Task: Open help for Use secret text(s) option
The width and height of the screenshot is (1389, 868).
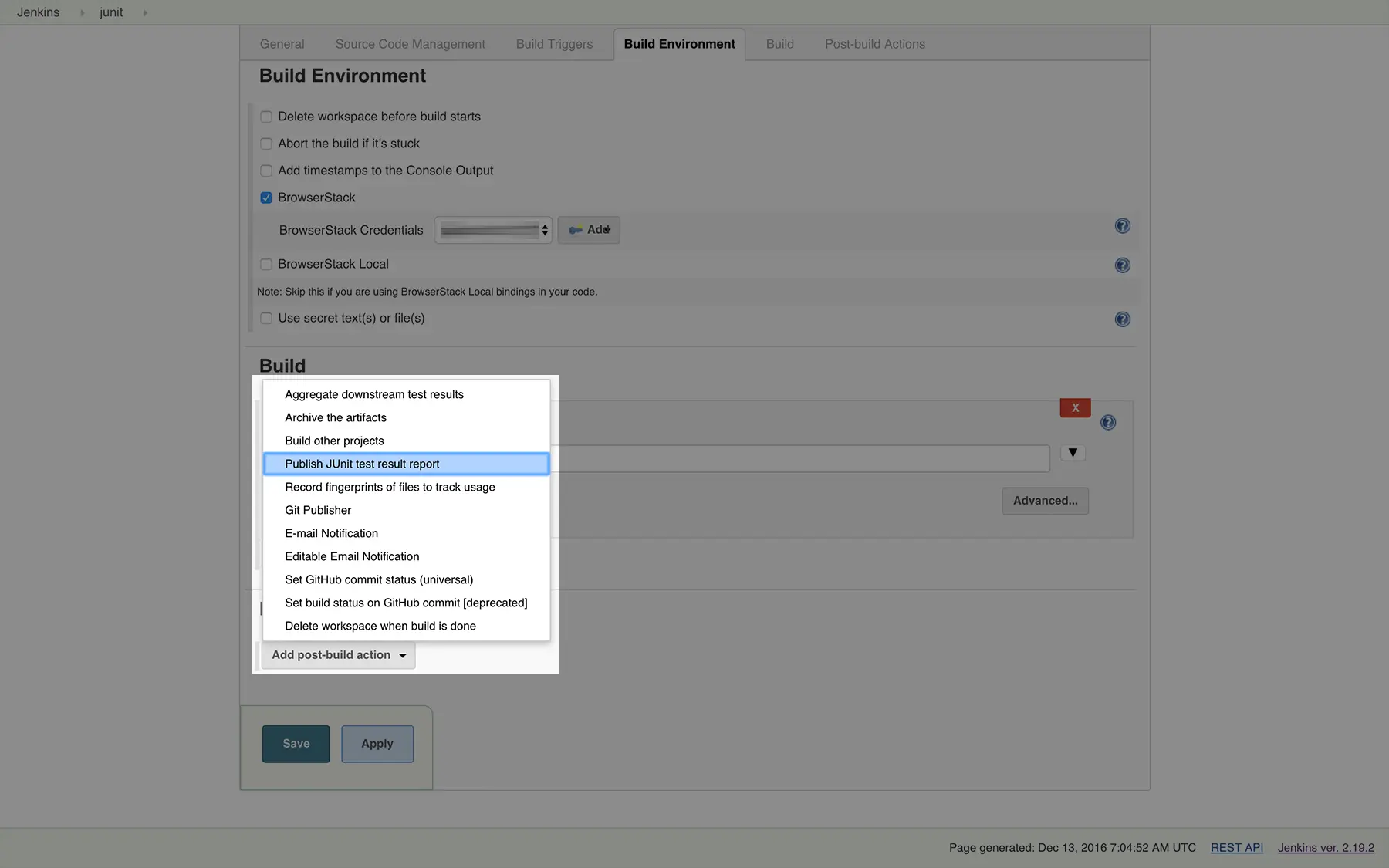Action: tap(1122, 319)
